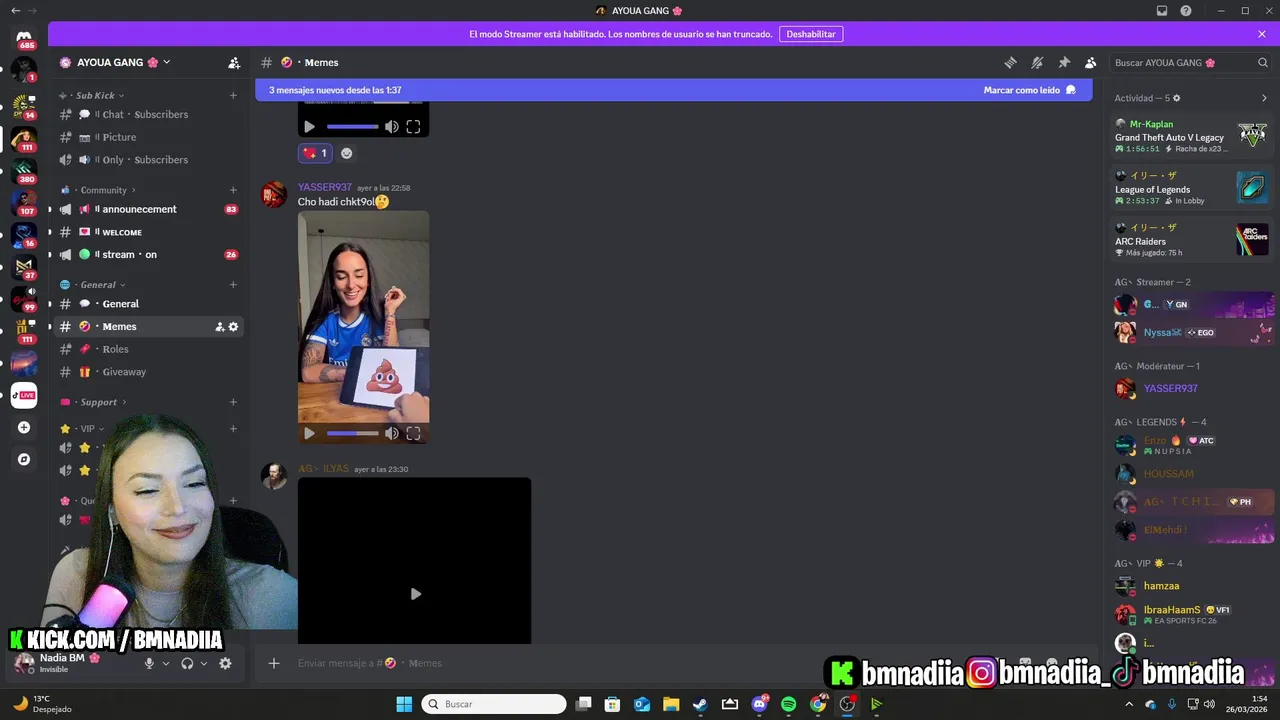Click the search field Buscar AYOUA GANG
The image size is (1280, 720).
(1190, 62)
